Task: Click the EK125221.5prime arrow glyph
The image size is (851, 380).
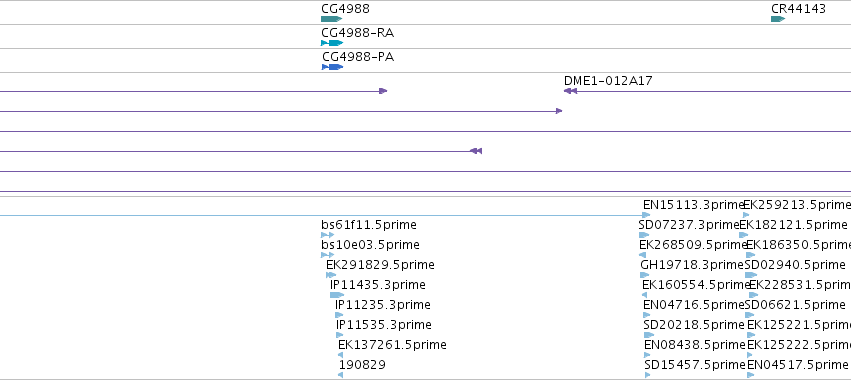Action: click(x=751, y=335)
